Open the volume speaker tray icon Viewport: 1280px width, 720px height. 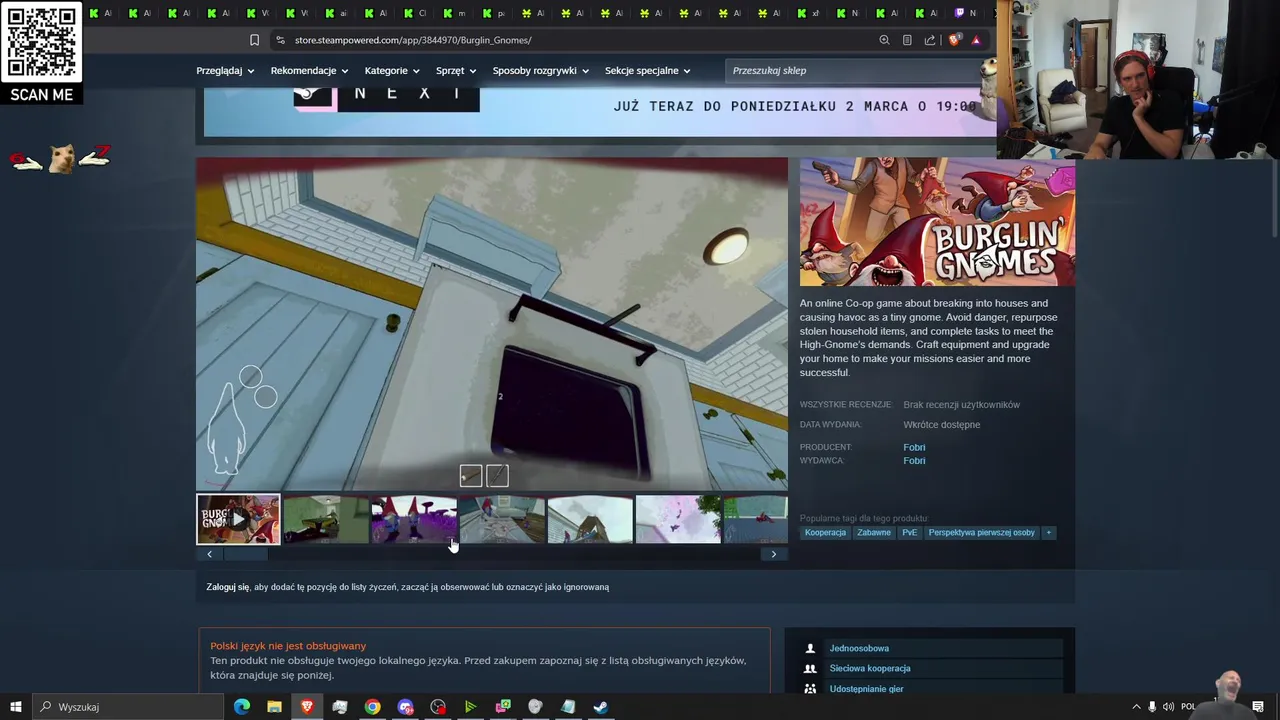1168,707
